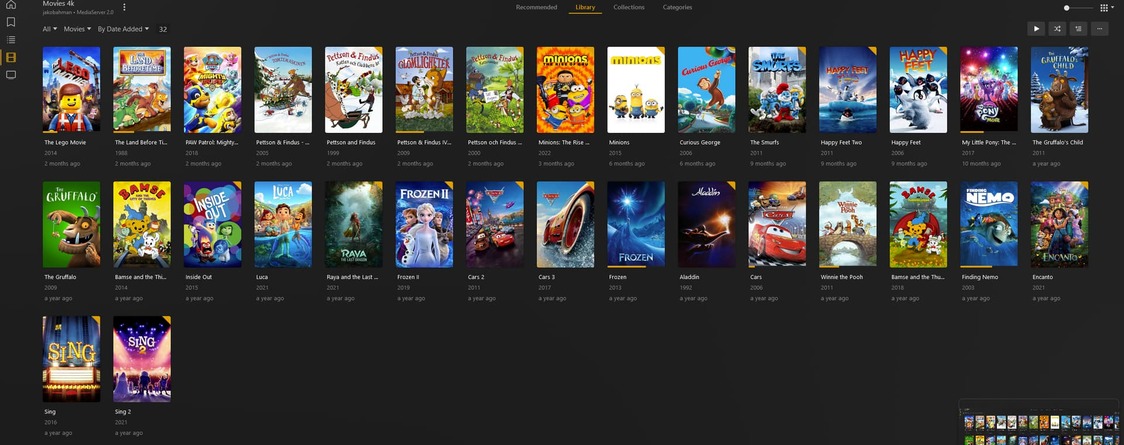Click the Minions 2015 title text

click(619, 143)
